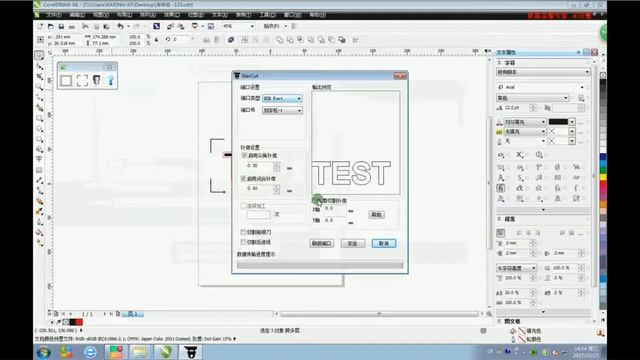Click the Undo arrow icon
The image size is (640, 360).
120,26
